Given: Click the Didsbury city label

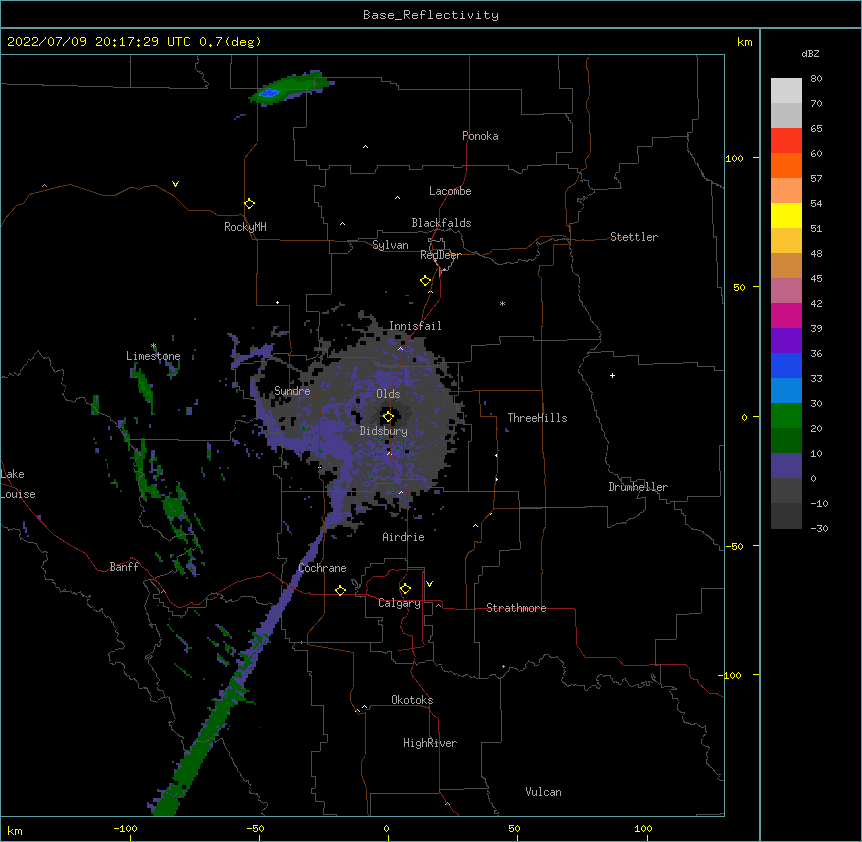Looking at the screenshot, I should pyautogui.click(x=384, y=431).
